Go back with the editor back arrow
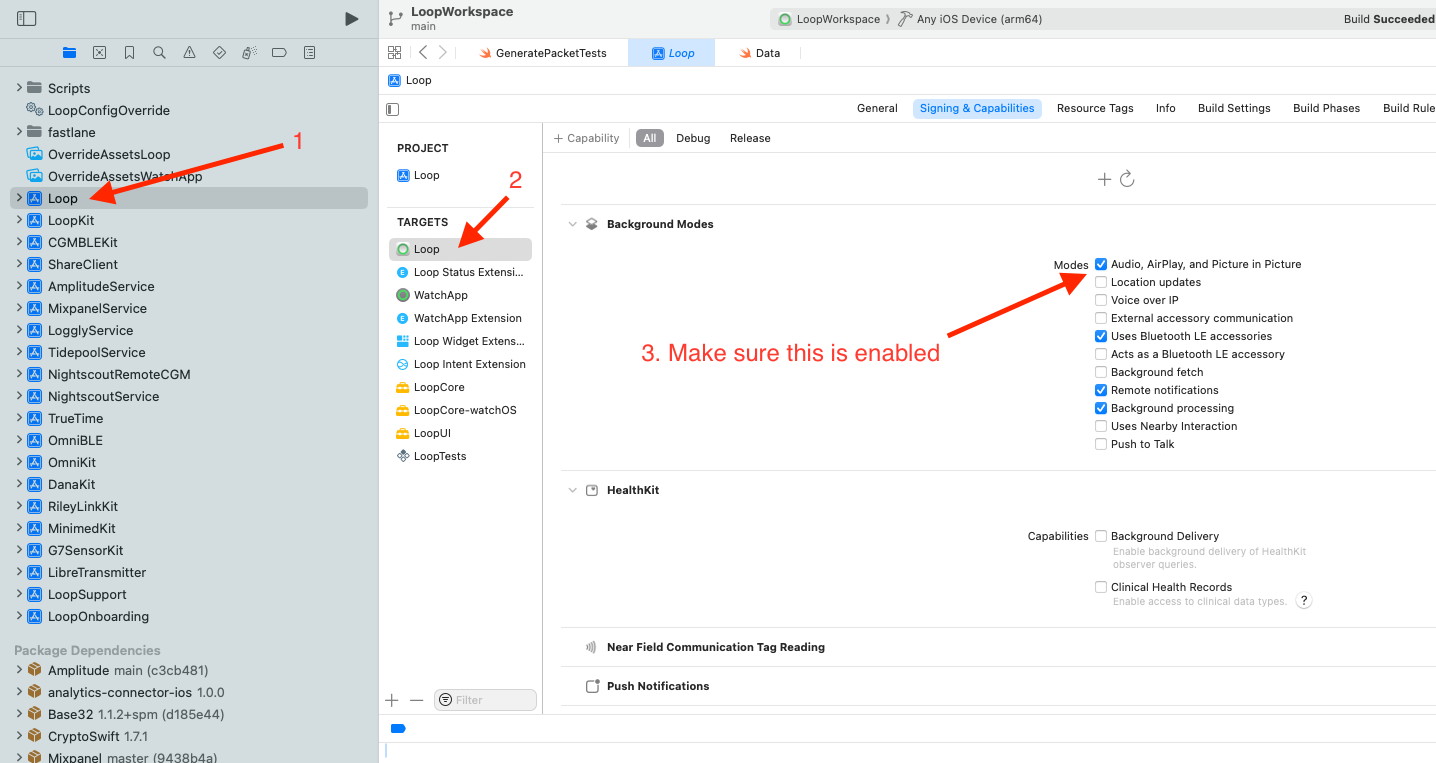Viewport: 1436px width, 763px height. (423, 53)
